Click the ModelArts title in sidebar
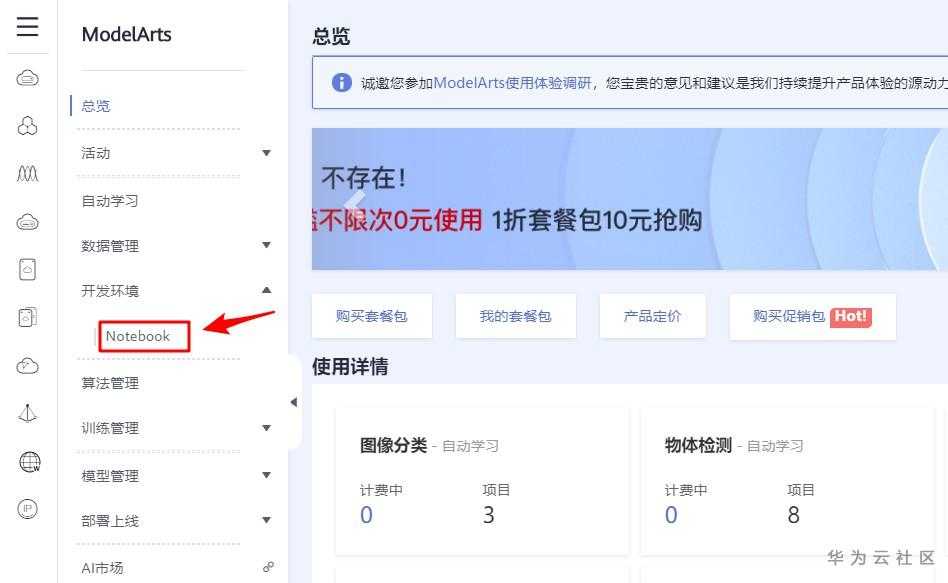The width and height of the screenshot is (948, 583). click(x=126, y=34)
